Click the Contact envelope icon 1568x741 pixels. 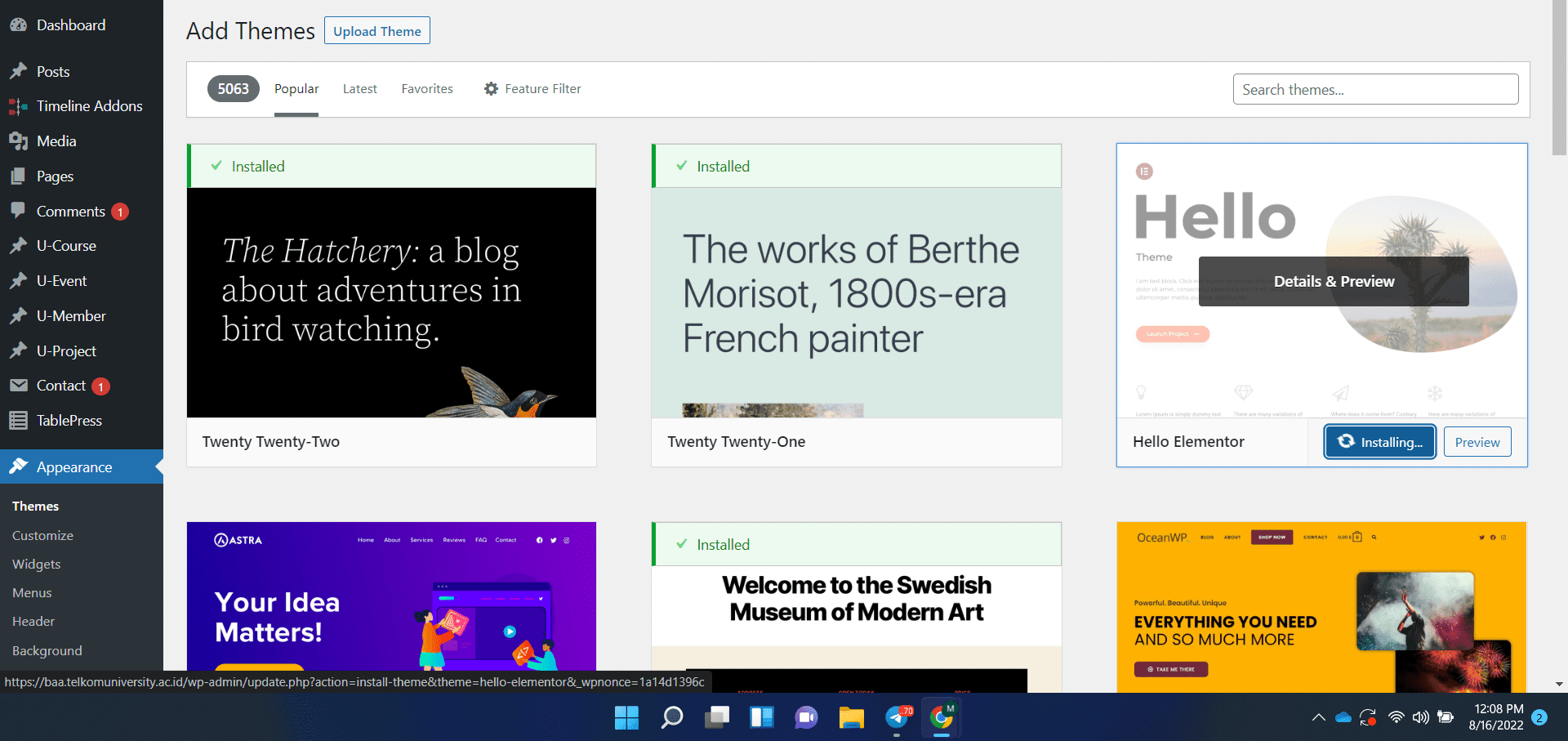tap(18, 386)
